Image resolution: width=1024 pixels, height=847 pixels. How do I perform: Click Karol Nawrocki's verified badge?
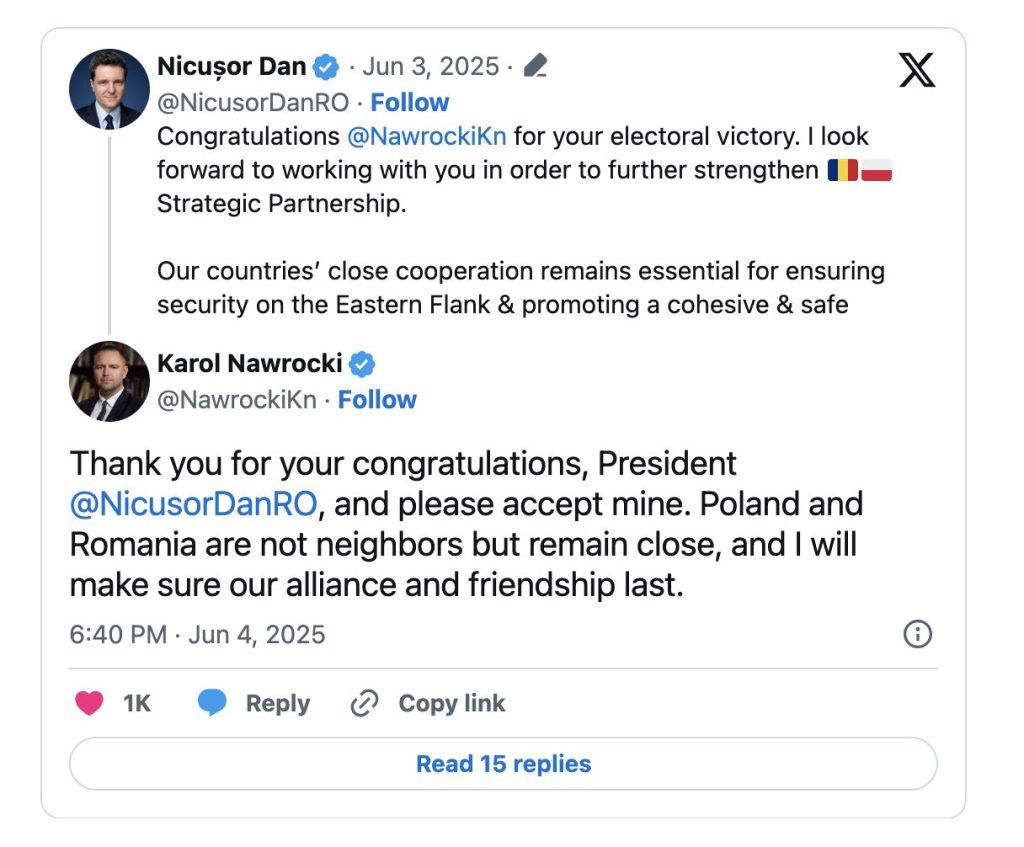[x=362, y=364]
